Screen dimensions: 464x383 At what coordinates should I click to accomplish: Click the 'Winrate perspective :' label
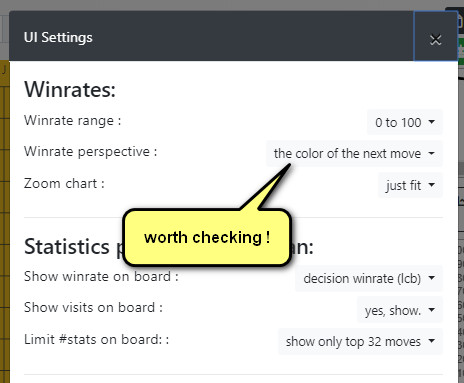90,152
